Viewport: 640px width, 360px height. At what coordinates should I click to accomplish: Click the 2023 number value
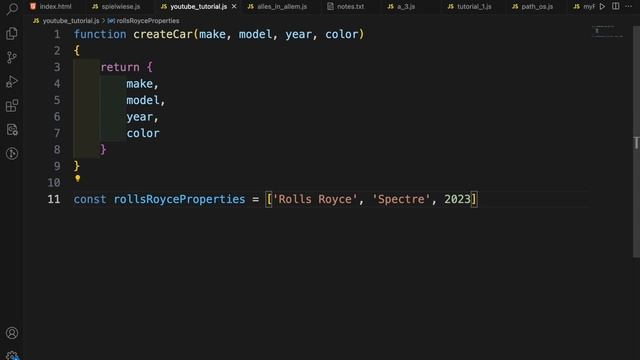click(x=457, y=199)
